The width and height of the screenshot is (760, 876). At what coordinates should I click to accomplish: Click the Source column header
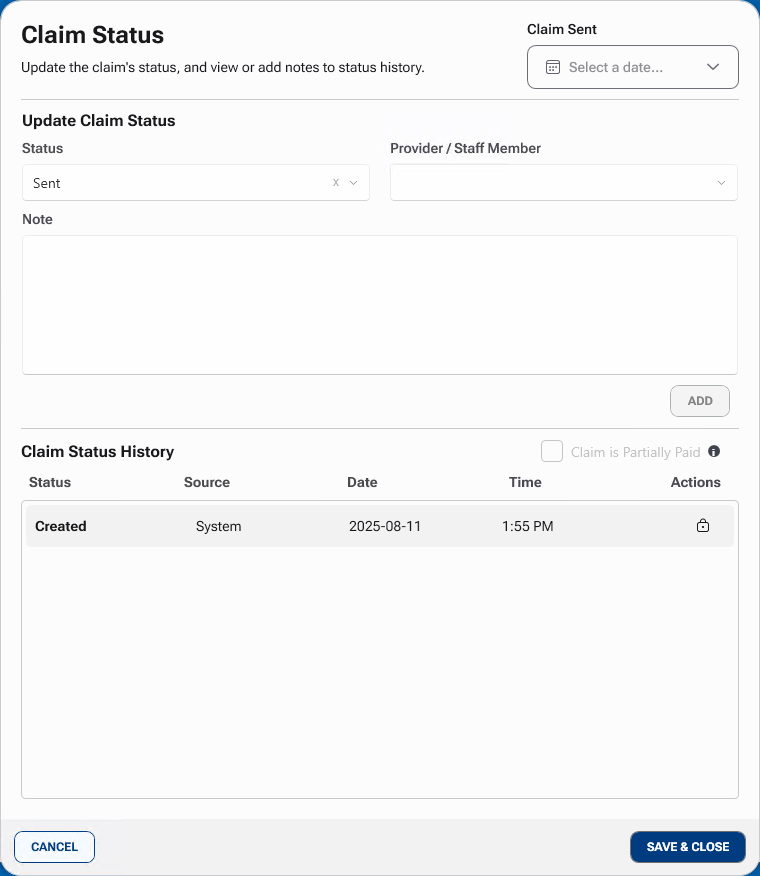[207, 482]
